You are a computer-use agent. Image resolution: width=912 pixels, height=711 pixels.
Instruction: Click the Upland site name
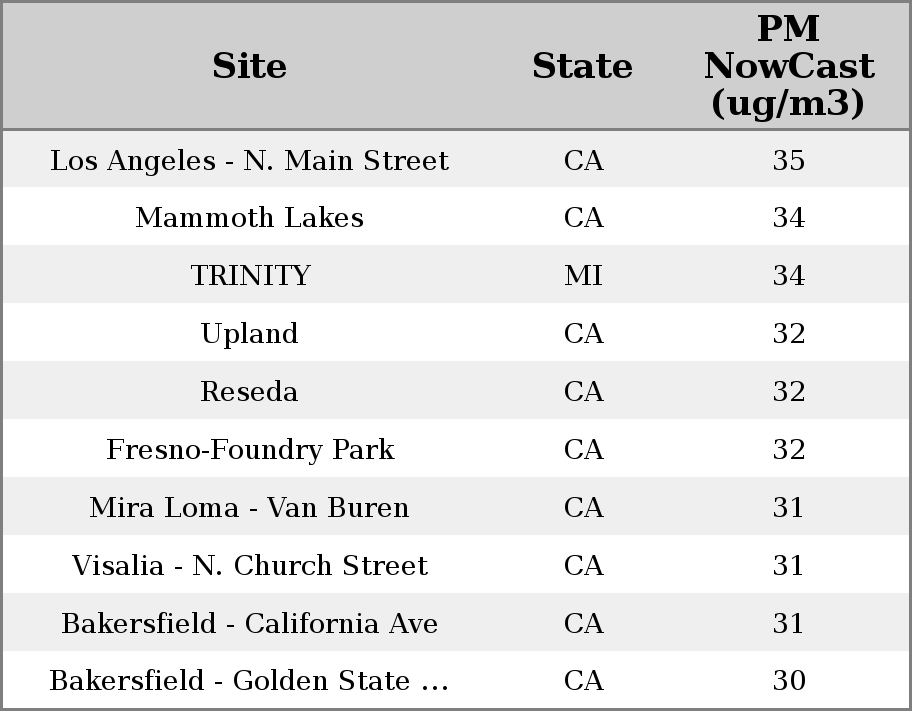click(250, 333)
